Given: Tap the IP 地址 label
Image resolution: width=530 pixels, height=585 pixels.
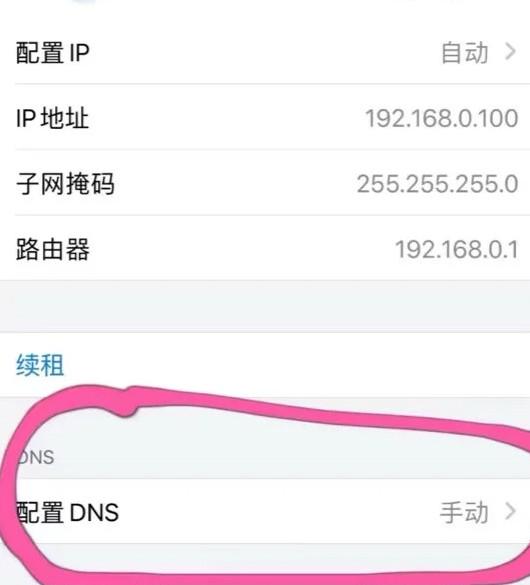Looking at the screenshot, I should tap(53, 118).
